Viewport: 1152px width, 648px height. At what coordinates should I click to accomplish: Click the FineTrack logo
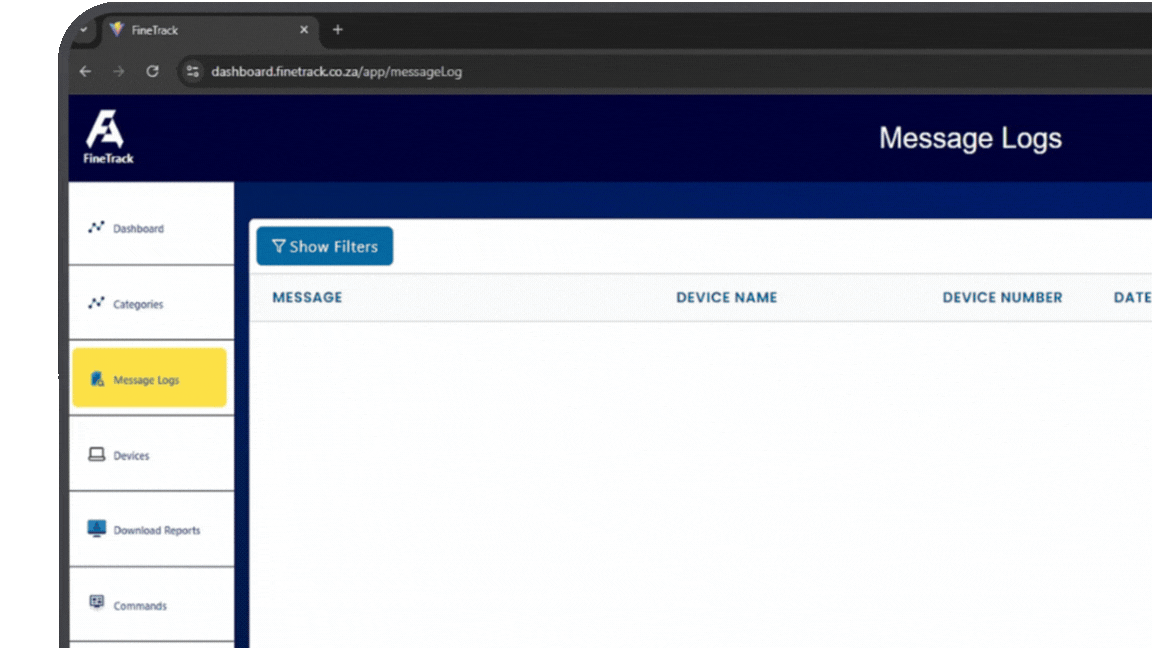tap(107, 134)
